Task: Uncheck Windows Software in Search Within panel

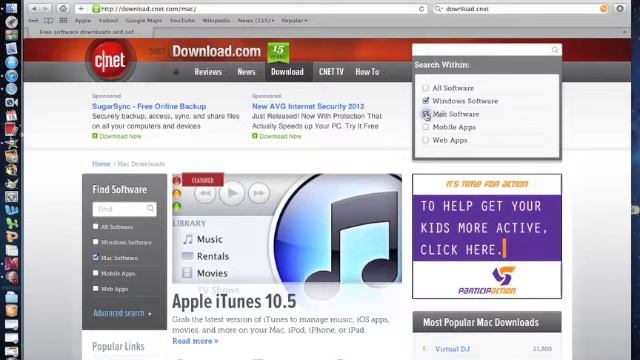Action: [x=426, y=100]
